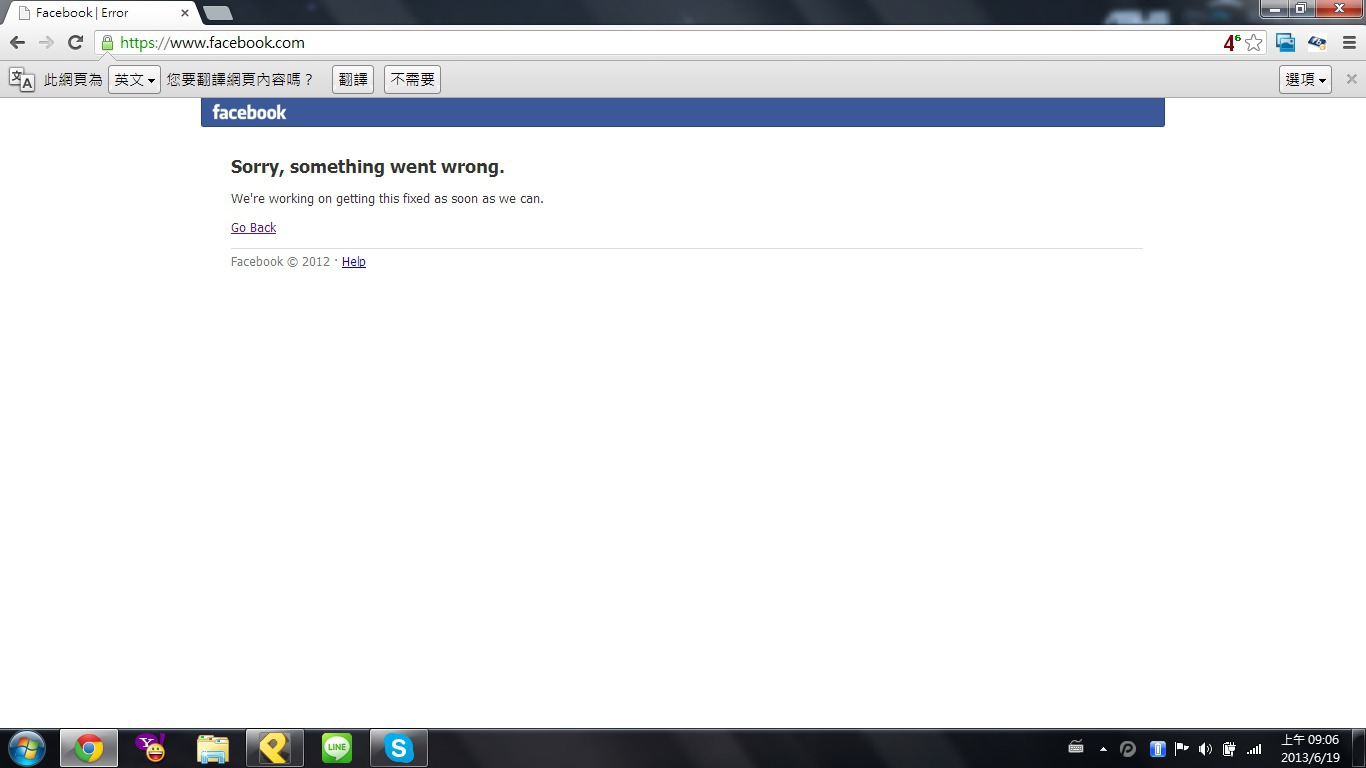The height and width of the screenshot is (768, 1366).
Task: Go back with the browser back arrow
Action: [x=17, y=43]
